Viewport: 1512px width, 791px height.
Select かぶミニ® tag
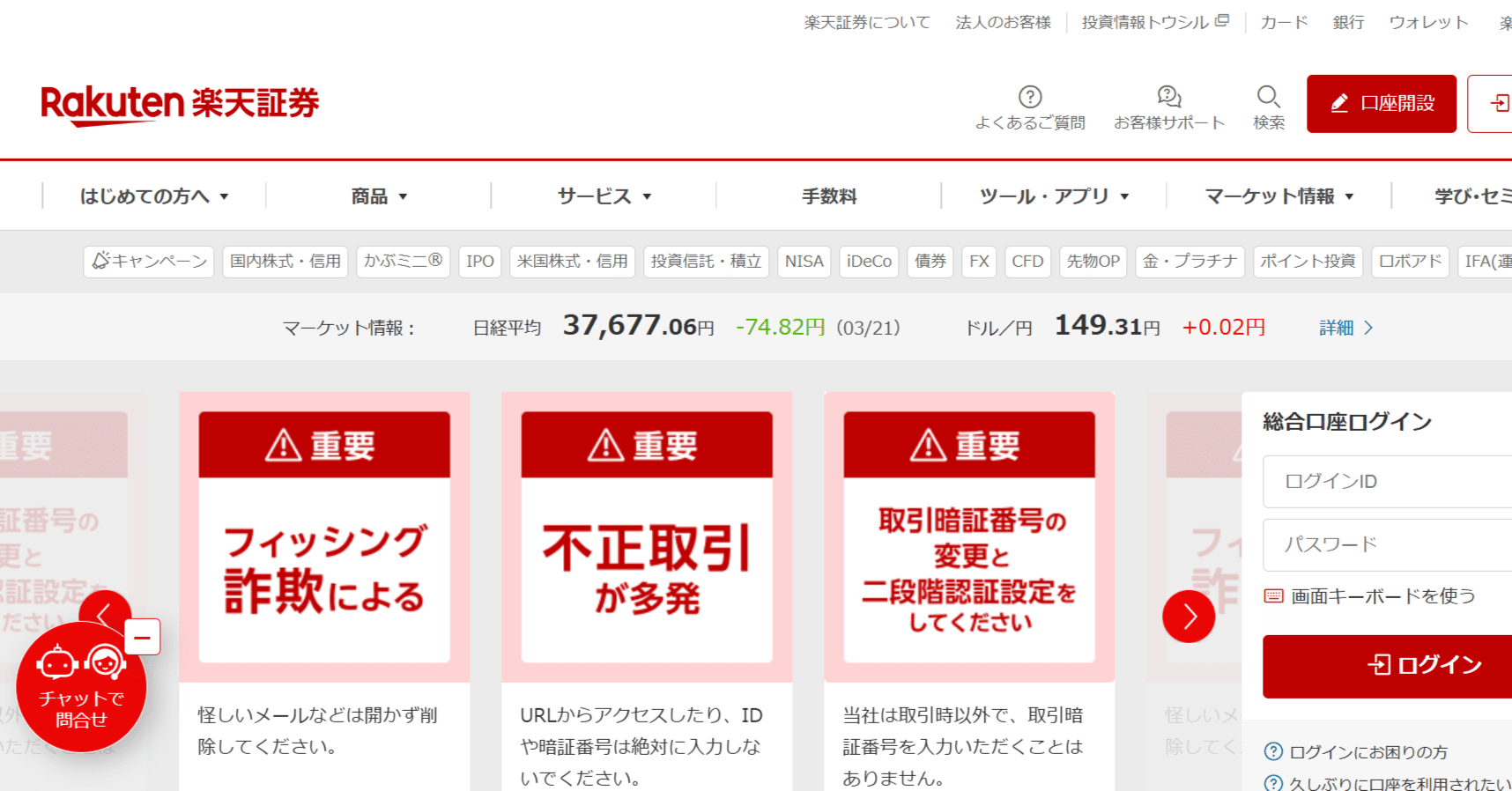[x=404, y=262]
